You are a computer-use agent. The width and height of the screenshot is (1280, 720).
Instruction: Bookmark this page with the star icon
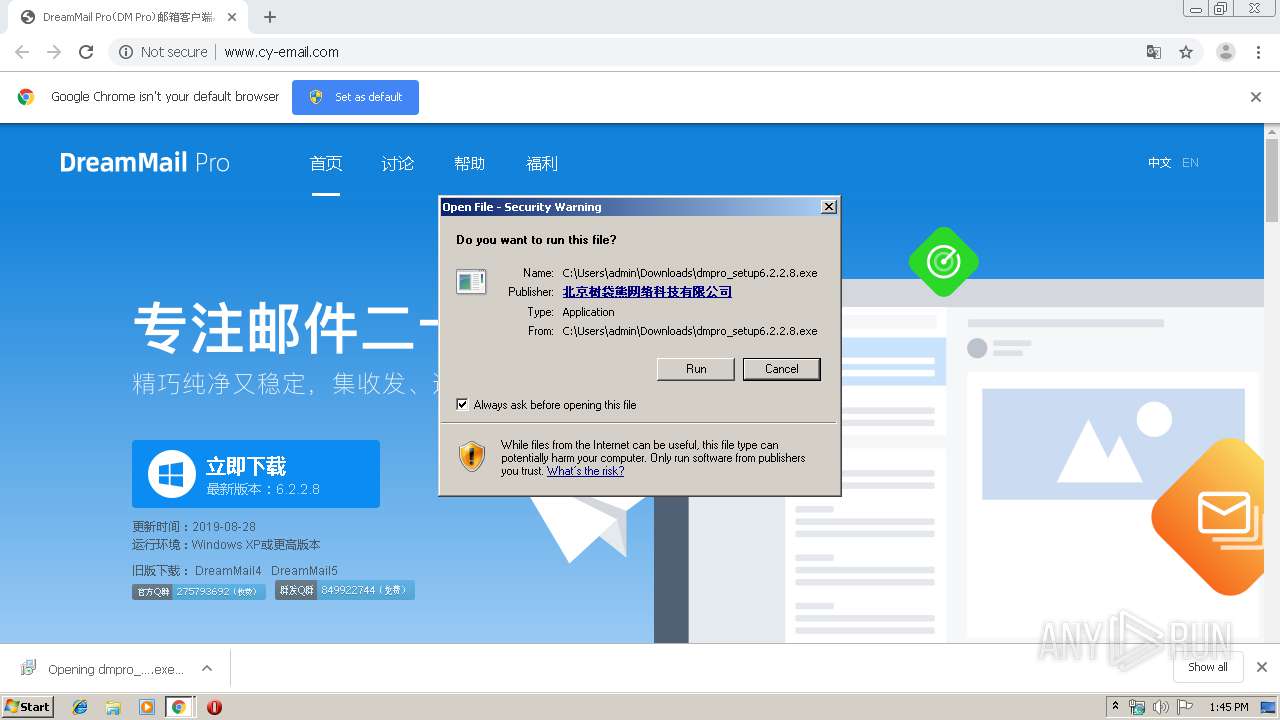point(1186,52)
